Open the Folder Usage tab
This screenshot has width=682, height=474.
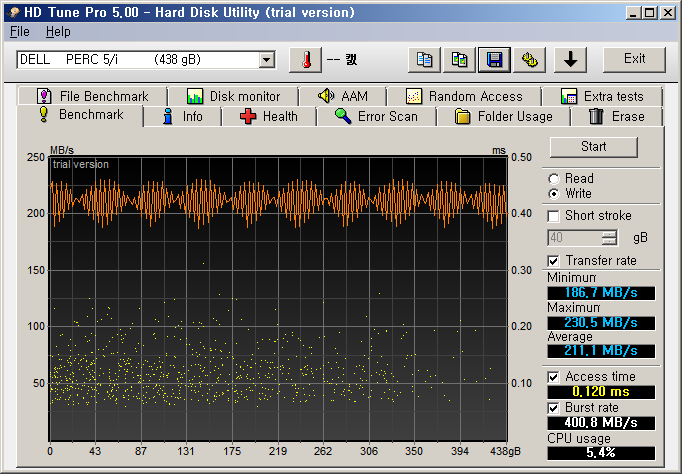[504, 117]
